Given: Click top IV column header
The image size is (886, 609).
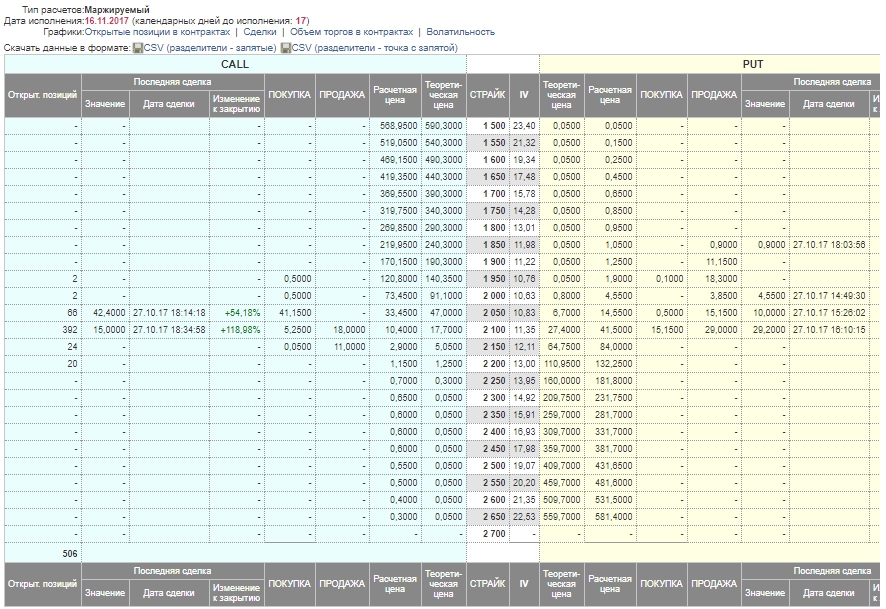Looking at the screenshot, I should [x=524, y=95].
